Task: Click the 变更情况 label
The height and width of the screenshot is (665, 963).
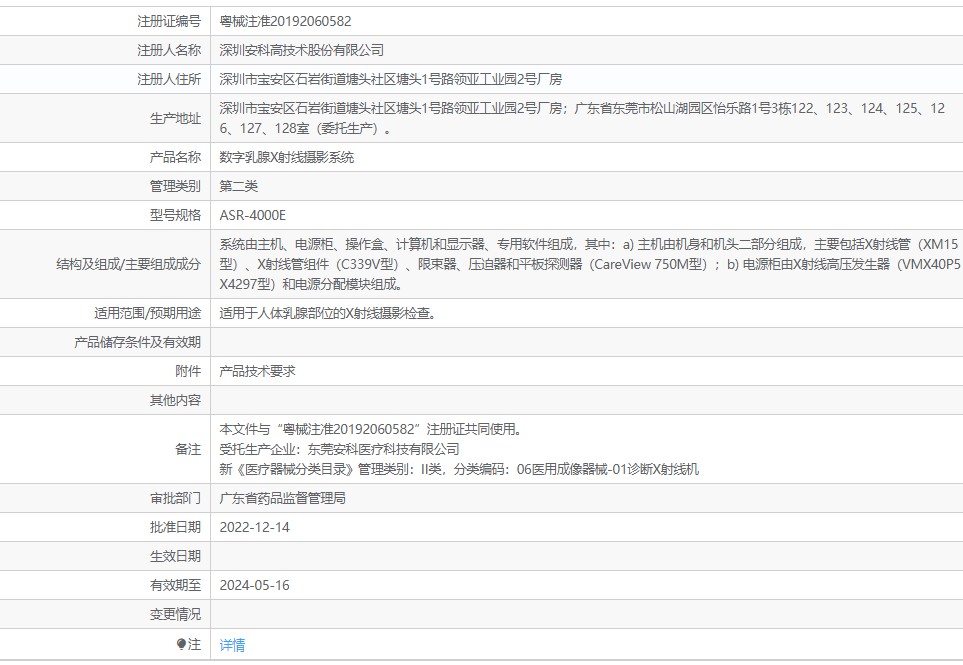Action: click(x=175, y=614)
